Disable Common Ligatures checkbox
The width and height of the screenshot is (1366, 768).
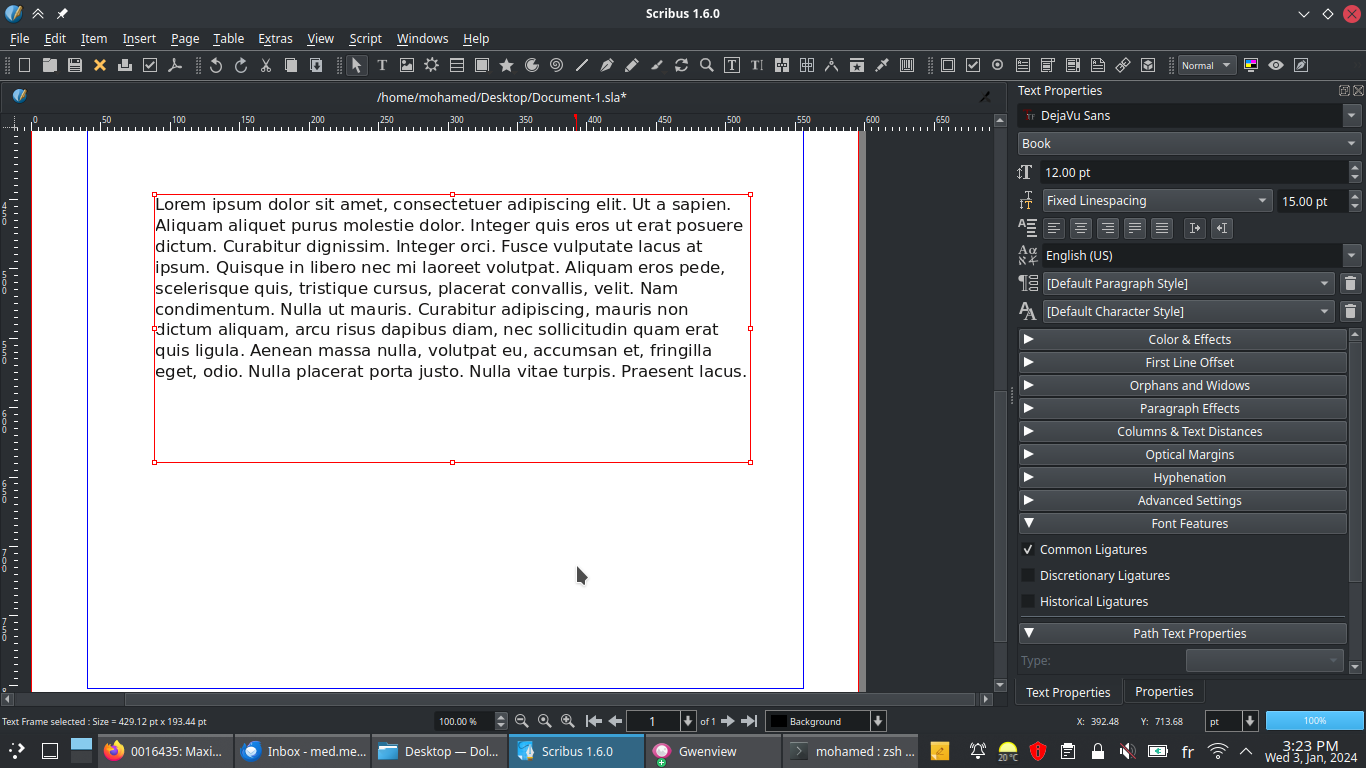pyautogui.click(x=1027, y=550)
